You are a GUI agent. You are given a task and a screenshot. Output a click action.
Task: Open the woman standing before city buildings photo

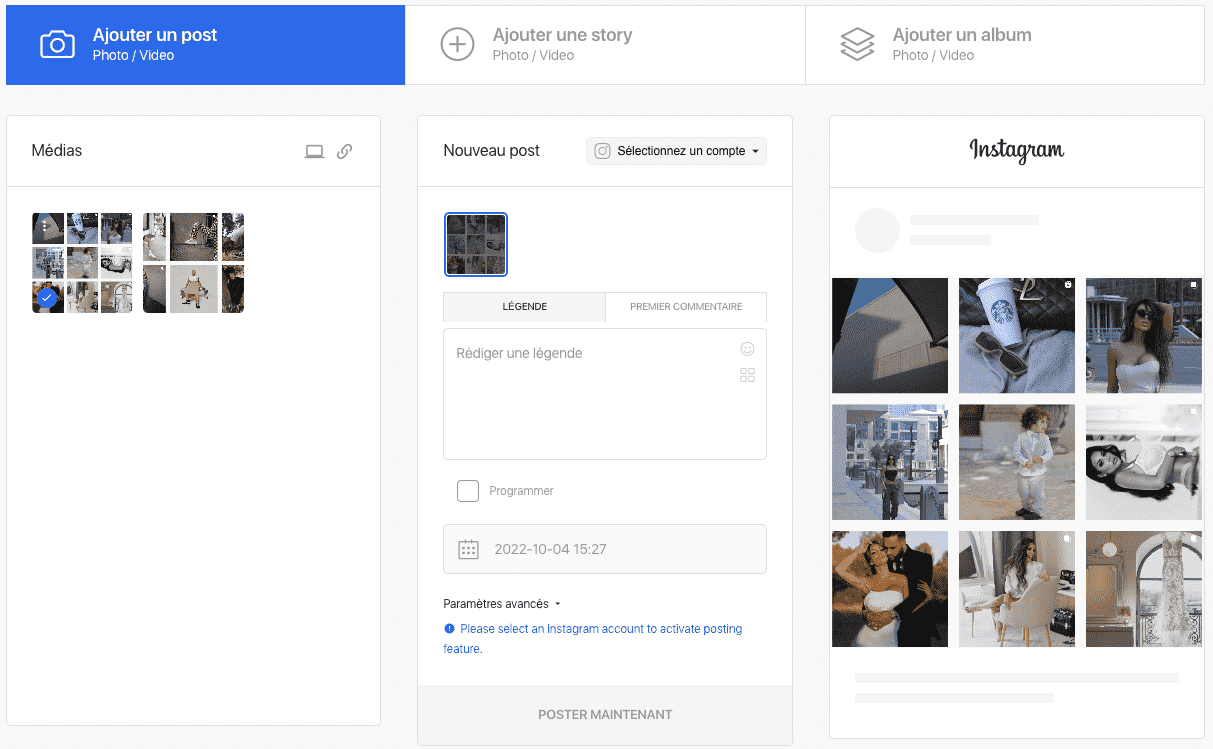point(890,462)
